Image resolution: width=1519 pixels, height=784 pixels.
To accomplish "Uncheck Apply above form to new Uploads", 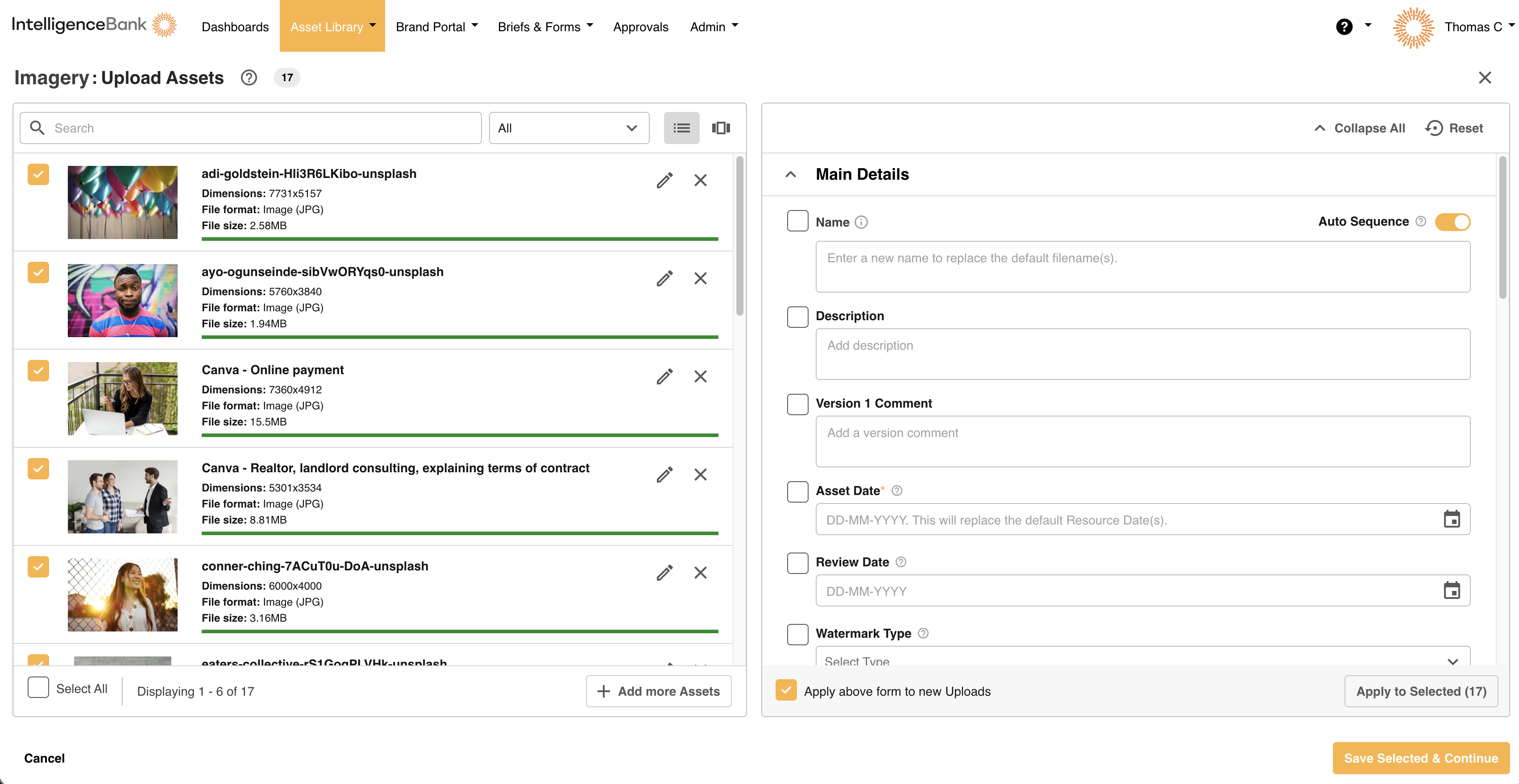I will 786,690.
